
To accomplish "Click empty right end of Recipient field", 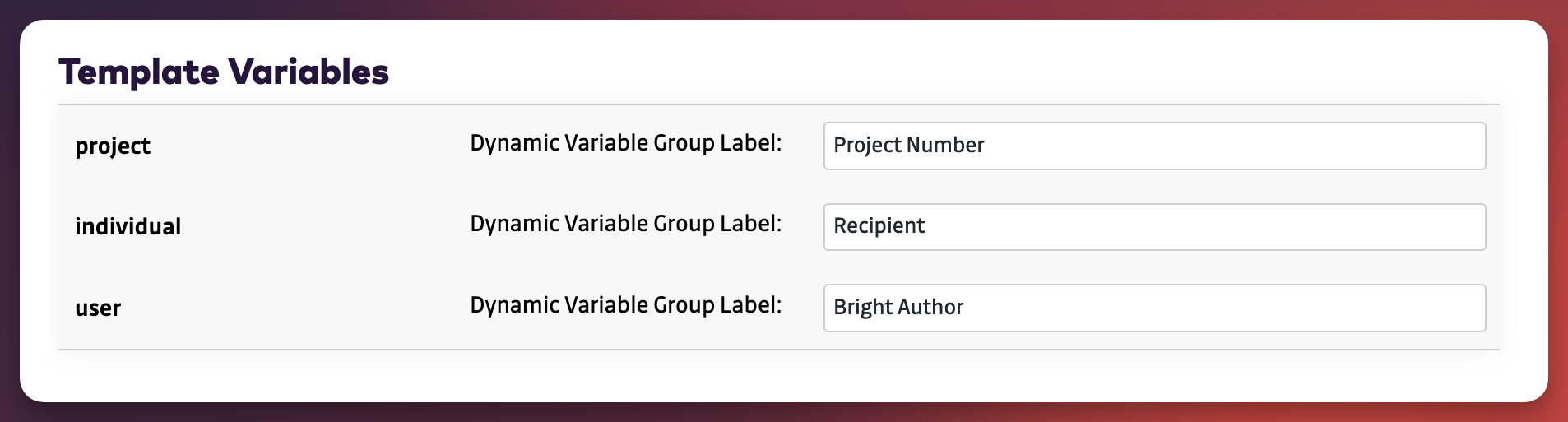I will click(1399, 226).
